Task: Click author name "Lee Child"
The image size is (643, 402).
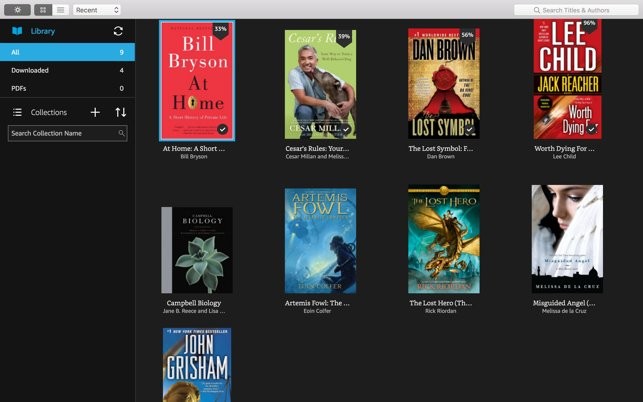Action: coord(564,157)
